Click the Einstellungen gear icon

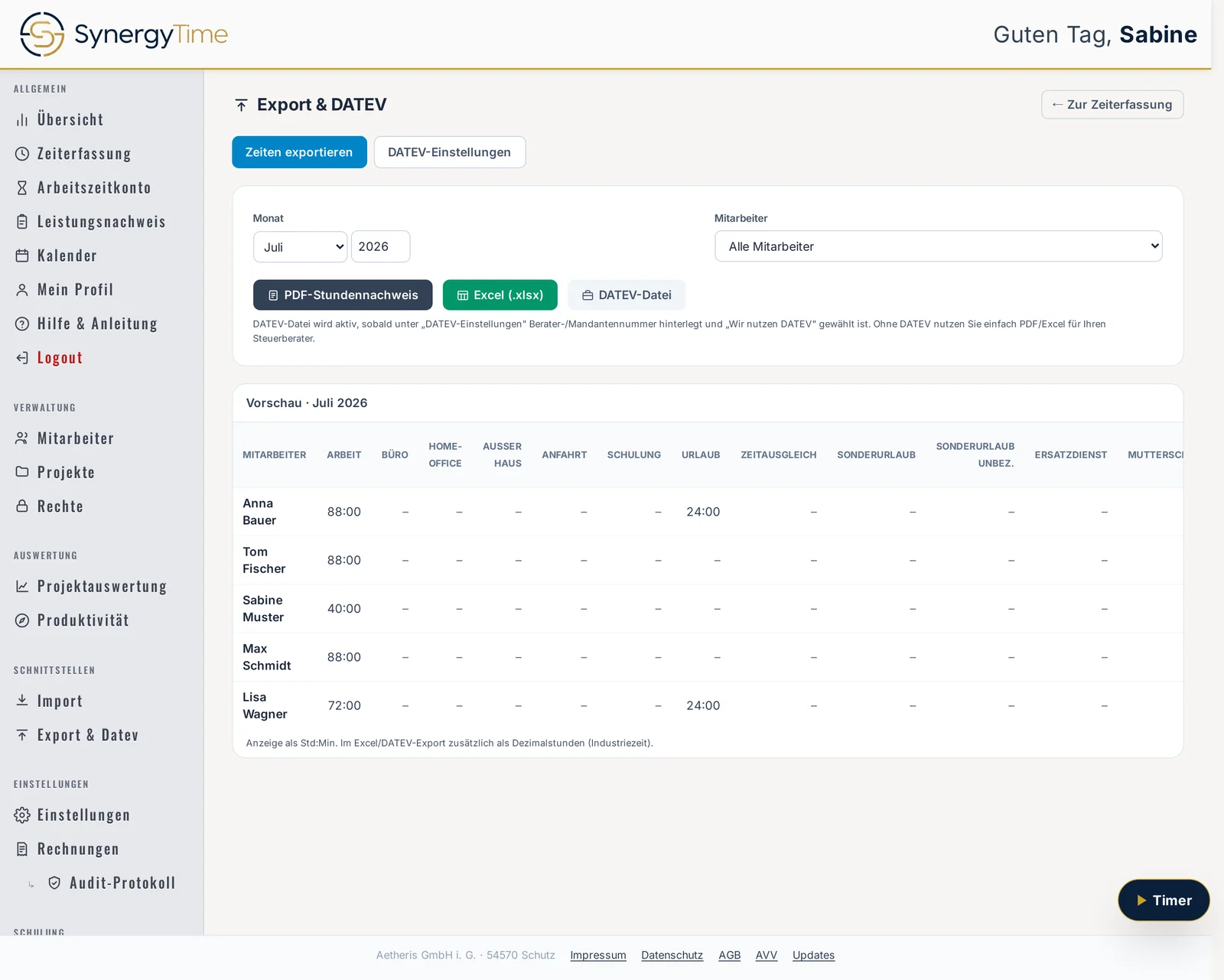(22, 815)
